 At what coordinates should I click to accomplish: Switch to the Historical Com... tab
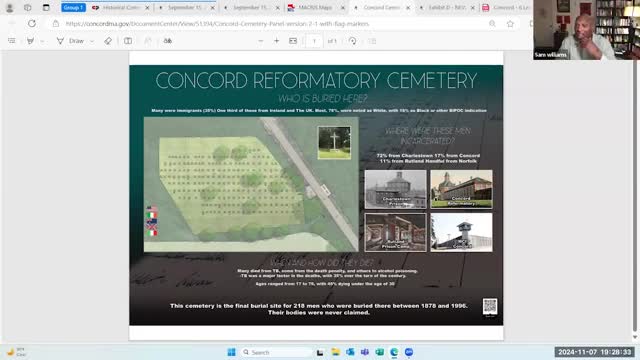click(120, 7)
